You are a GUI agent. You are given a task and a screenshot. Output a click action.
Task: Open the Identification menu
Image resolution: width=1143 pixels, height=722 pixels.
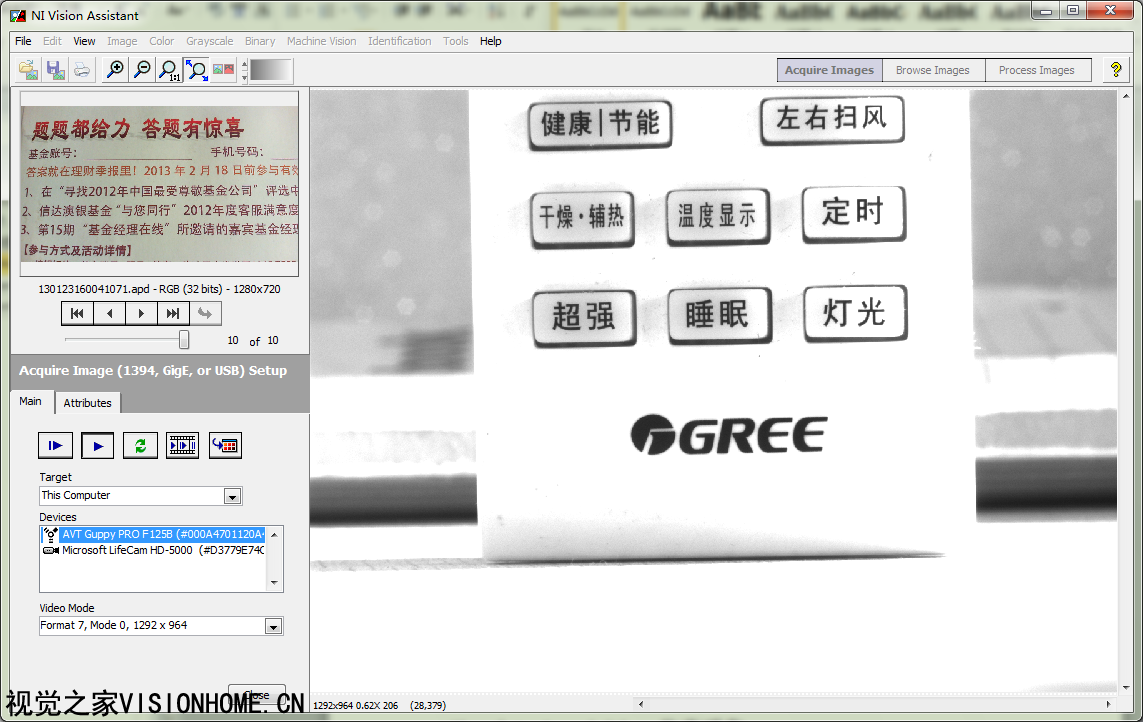point(399,41)
